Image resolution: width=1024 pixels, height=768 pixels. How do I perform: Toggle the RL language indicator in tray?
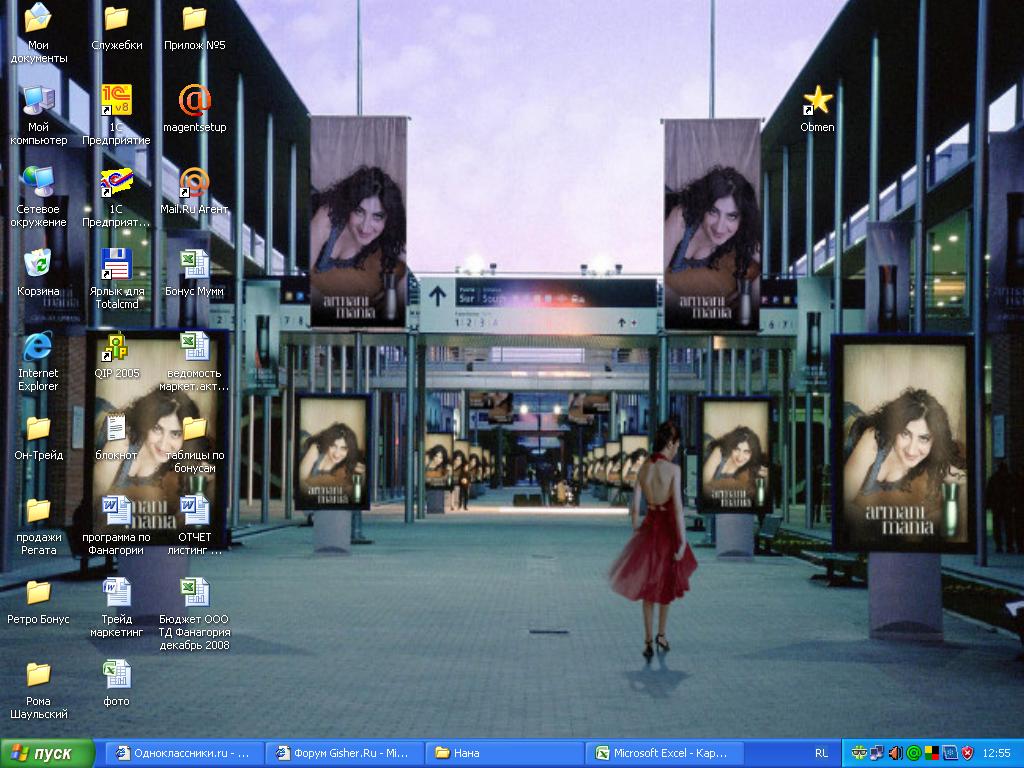pyautogui.click(x=821, y=753)
